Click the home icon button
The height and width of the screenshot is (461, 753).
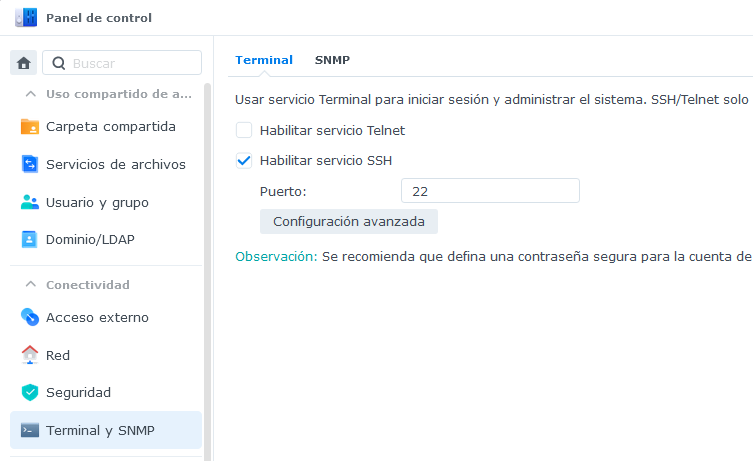click(24, 63)
